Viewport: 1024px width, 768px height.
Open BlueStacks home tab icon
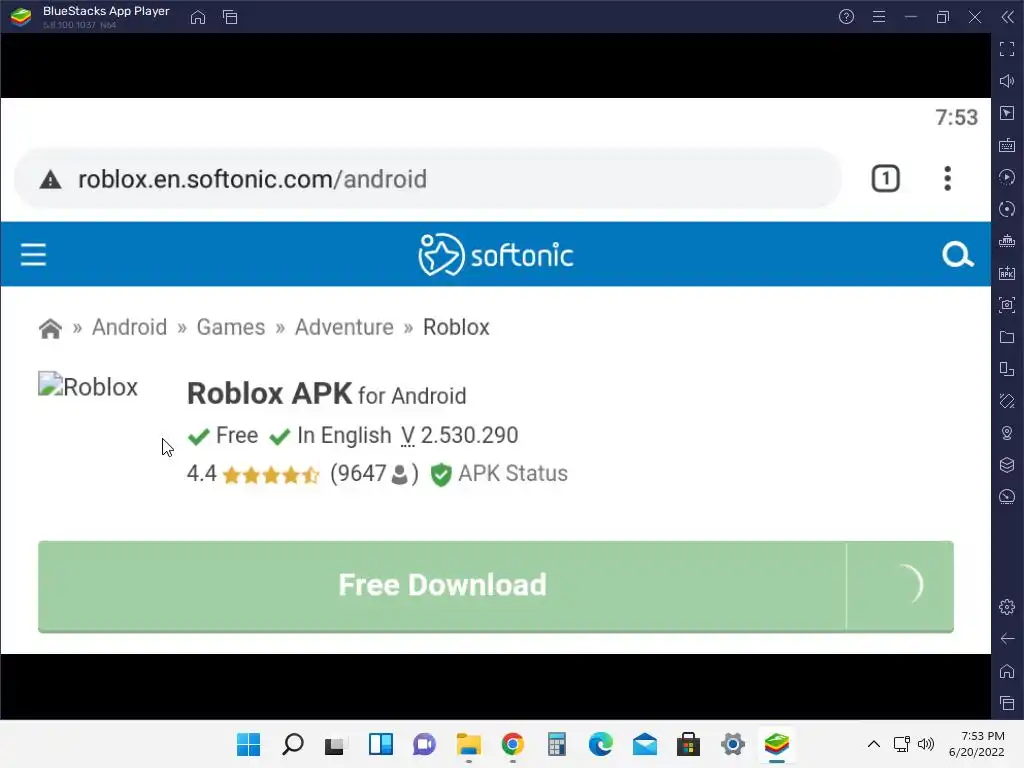tap(198, 17)
